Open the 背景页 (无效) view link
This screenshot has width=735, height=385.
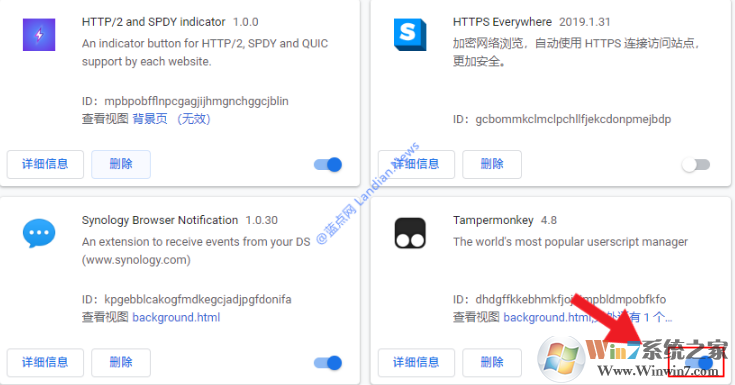tap(172, 119)
